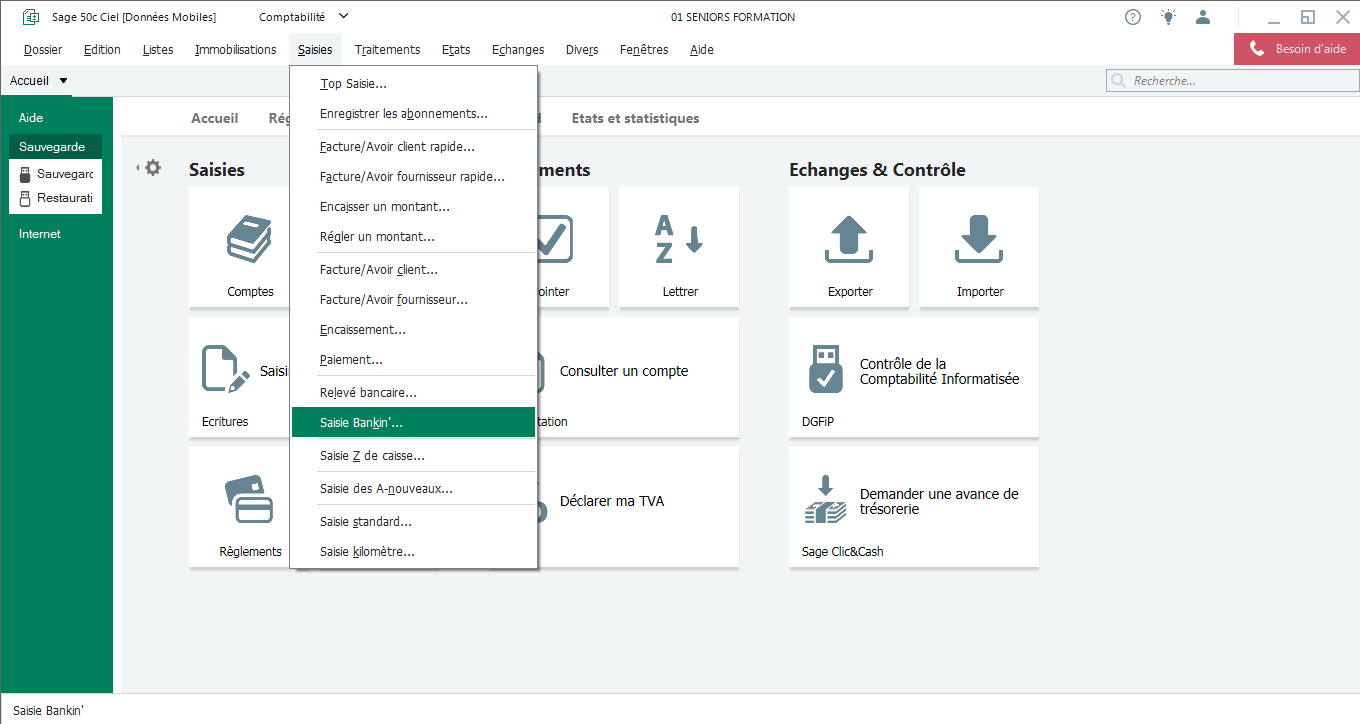Open the Sage Clic&Cash money icon
Viewport: 1360px width, 724px height.
825,499
